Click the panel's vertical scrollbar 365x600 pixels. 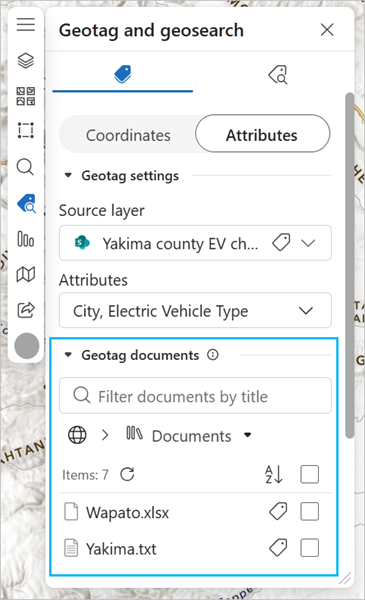coord(349,266)
